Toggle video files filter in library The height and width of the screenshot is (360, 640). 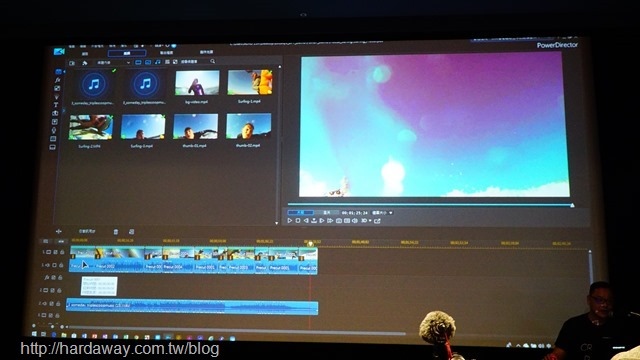coord(138,62)
